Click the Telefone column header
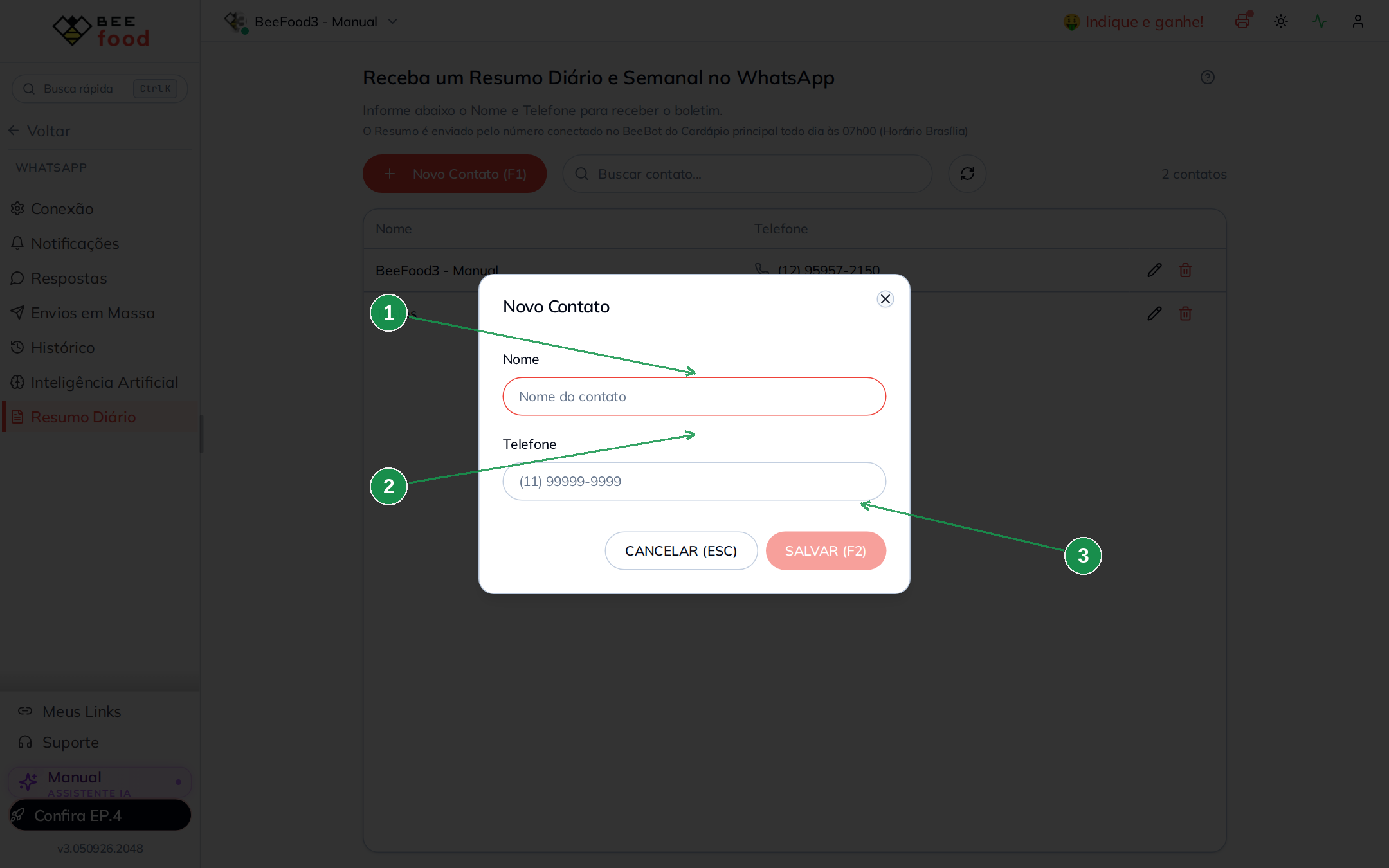Image resolution: width=1389 pixels, height=868 pixels. click(781, 229)
